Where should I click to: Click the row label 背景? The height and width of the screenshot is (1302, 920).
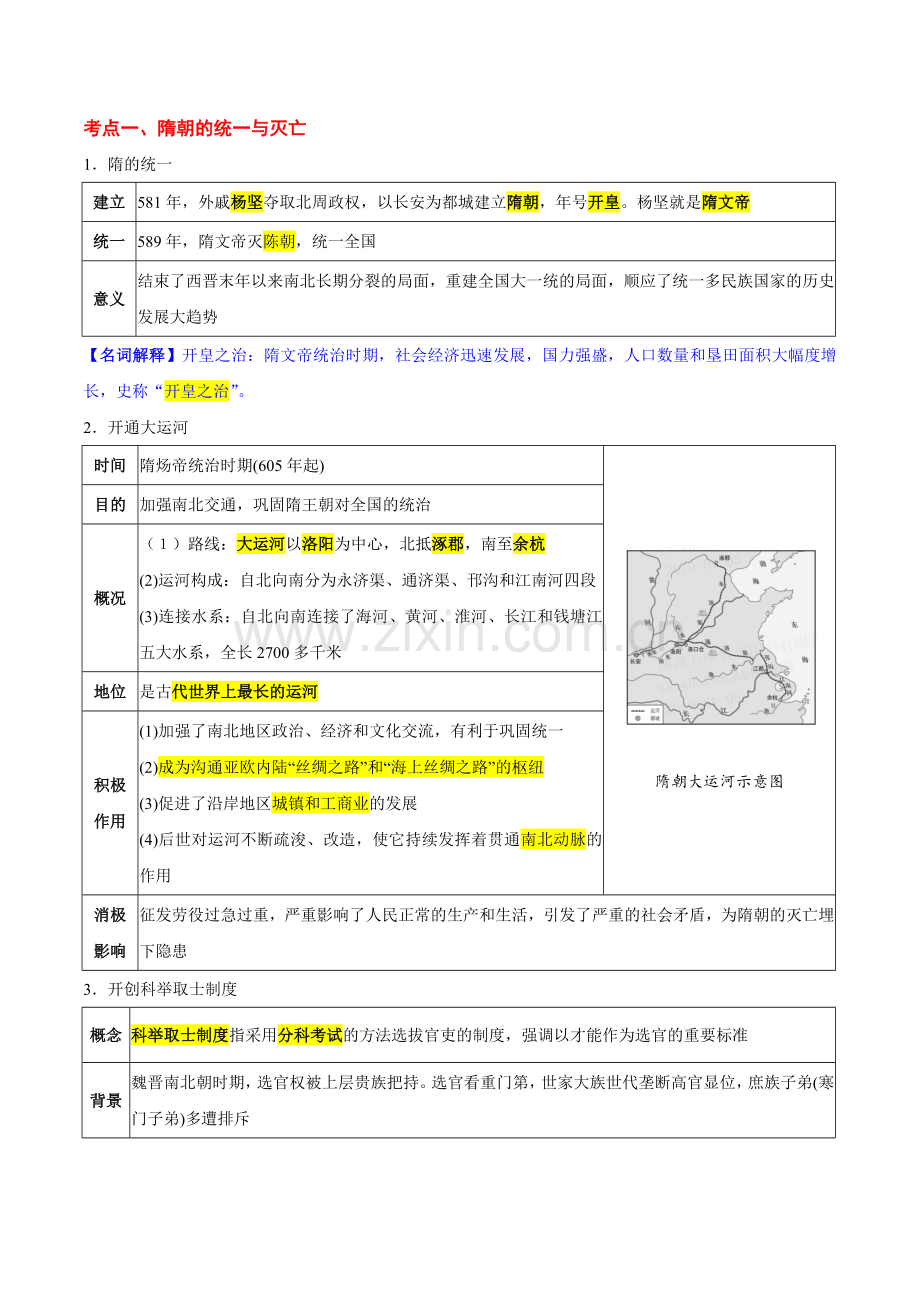click(x=106, y=1100)
